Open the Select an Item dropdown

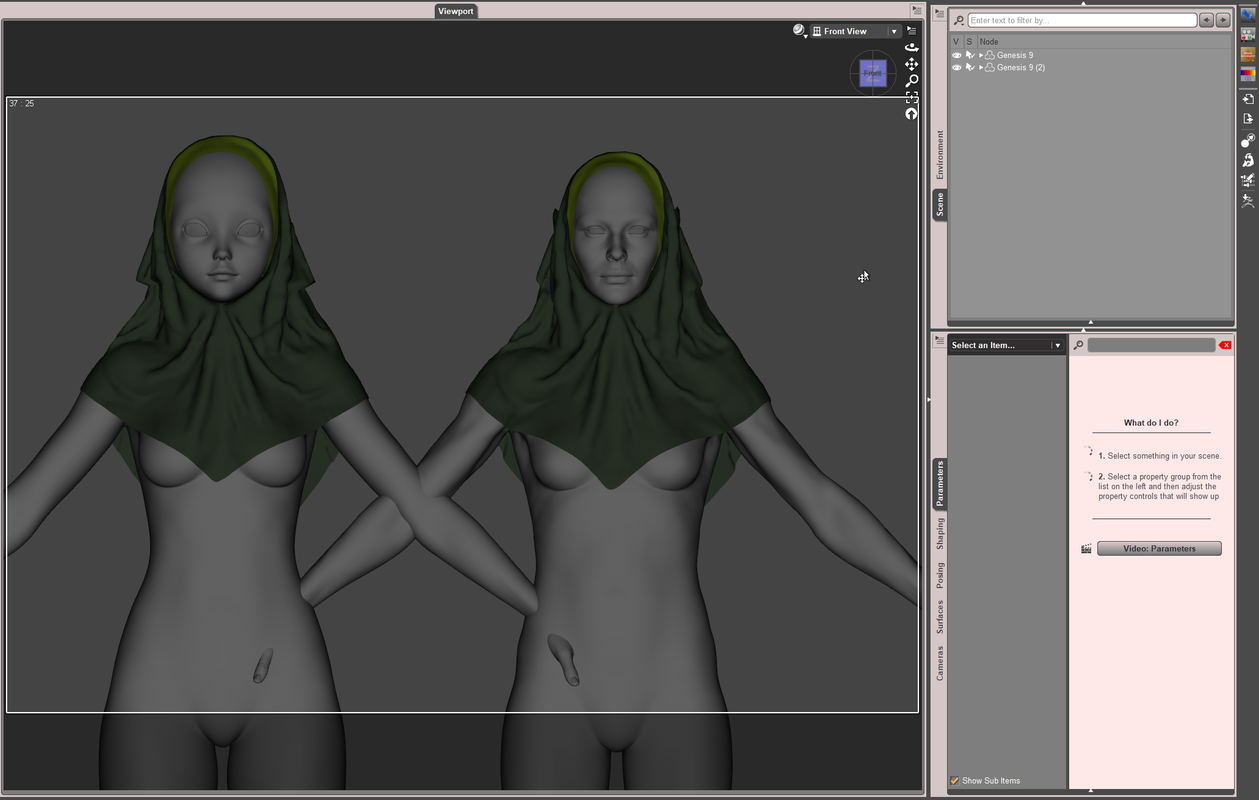click(1006, 345)
